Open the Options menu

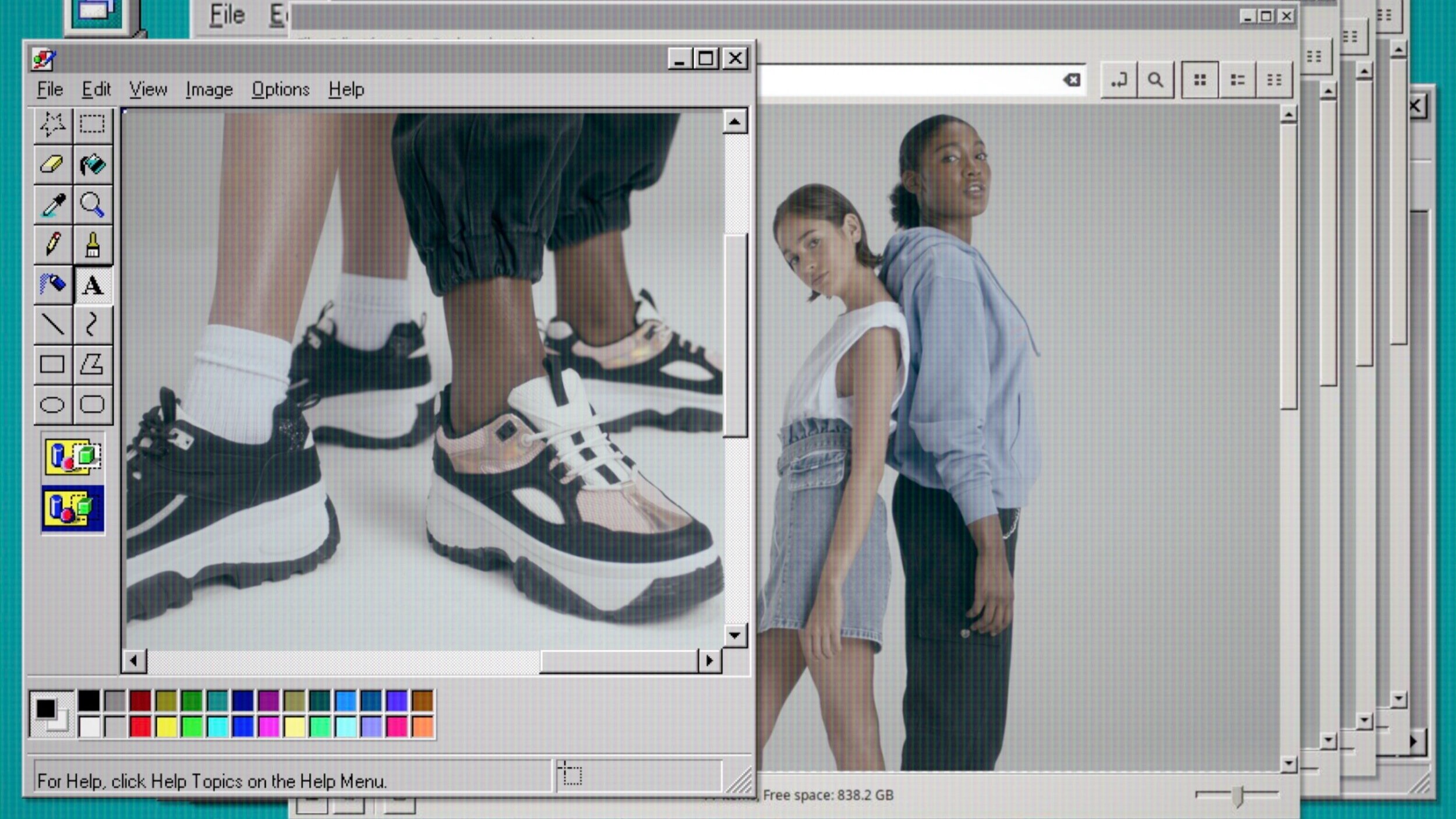click(280, 90)
